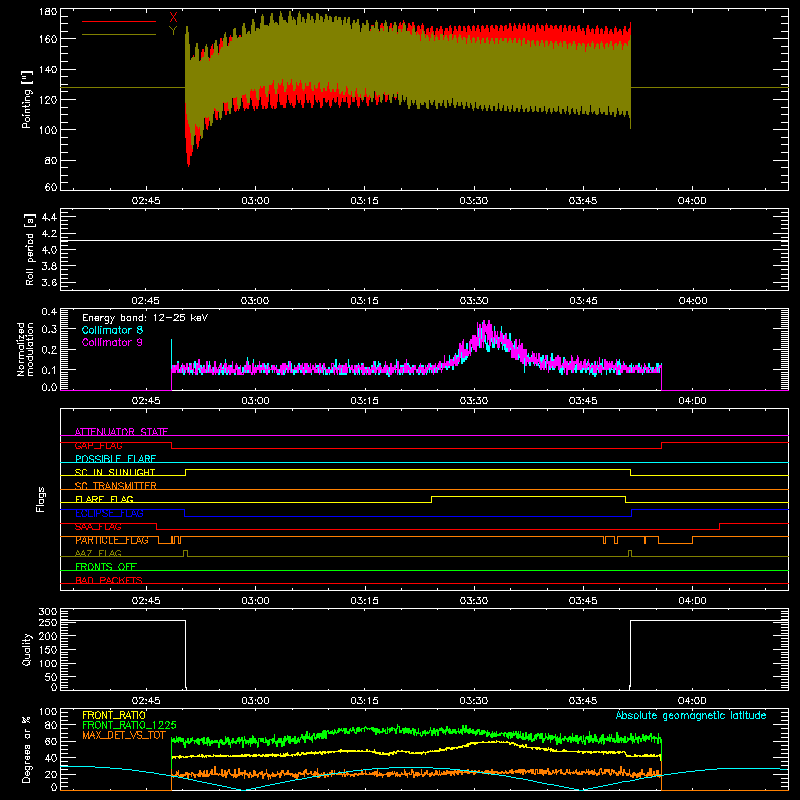Image resolution: width=800 pixels, height=800 pixels.
Task: Click the PARTICLE_FLAG label
Action: [x=112, y=540]
